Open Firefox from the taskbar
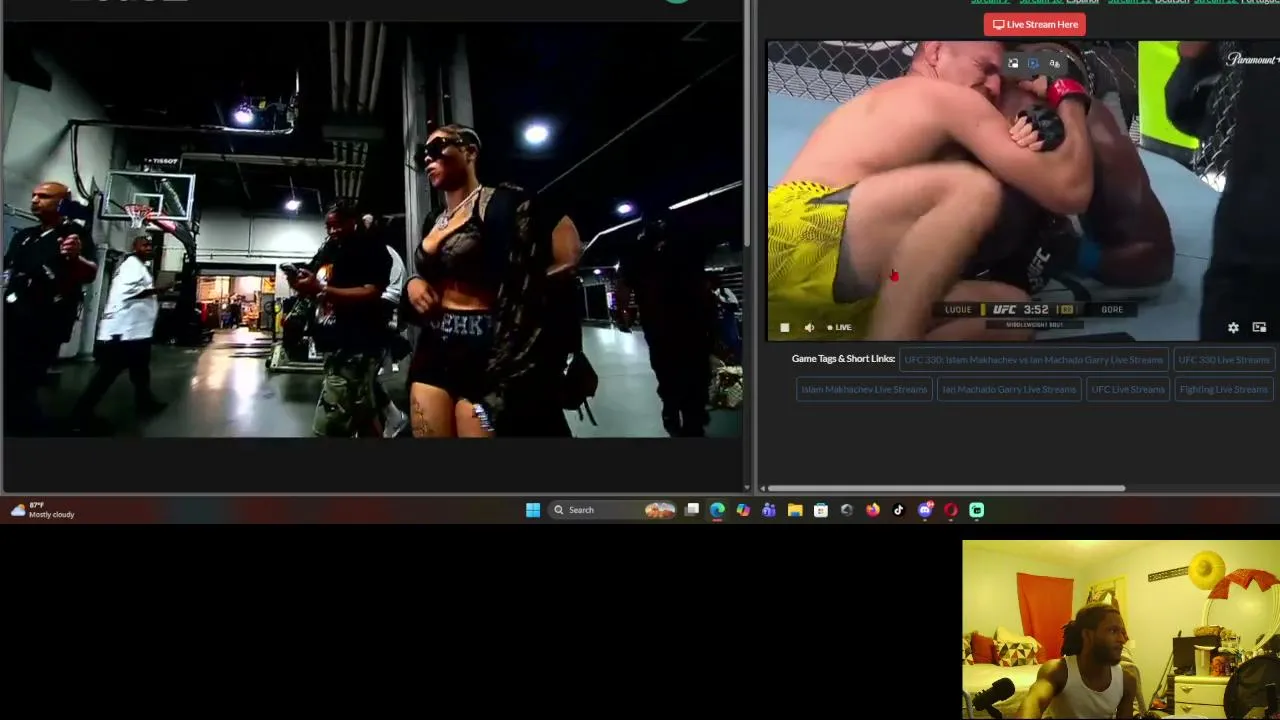Image resolution: width=1280 pixels, height=720 pixels. point(873,510)
